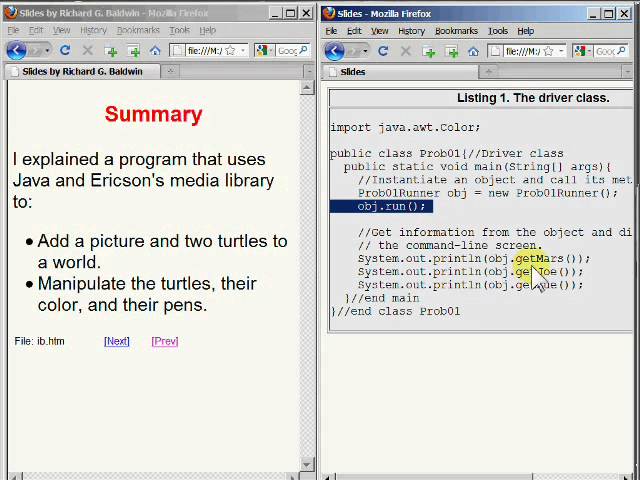This screenshot has height=480, width=640.
Task: Open back history dropdown in left window
Action: point(47,51)
